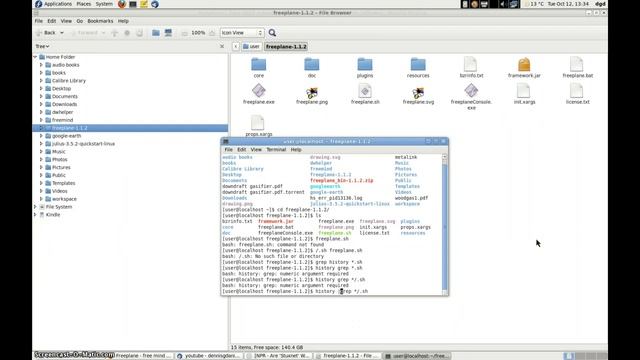The height and width of the screenshot is (360, 640).
Task: Close the side pane
Action: (x=222, y=47)
